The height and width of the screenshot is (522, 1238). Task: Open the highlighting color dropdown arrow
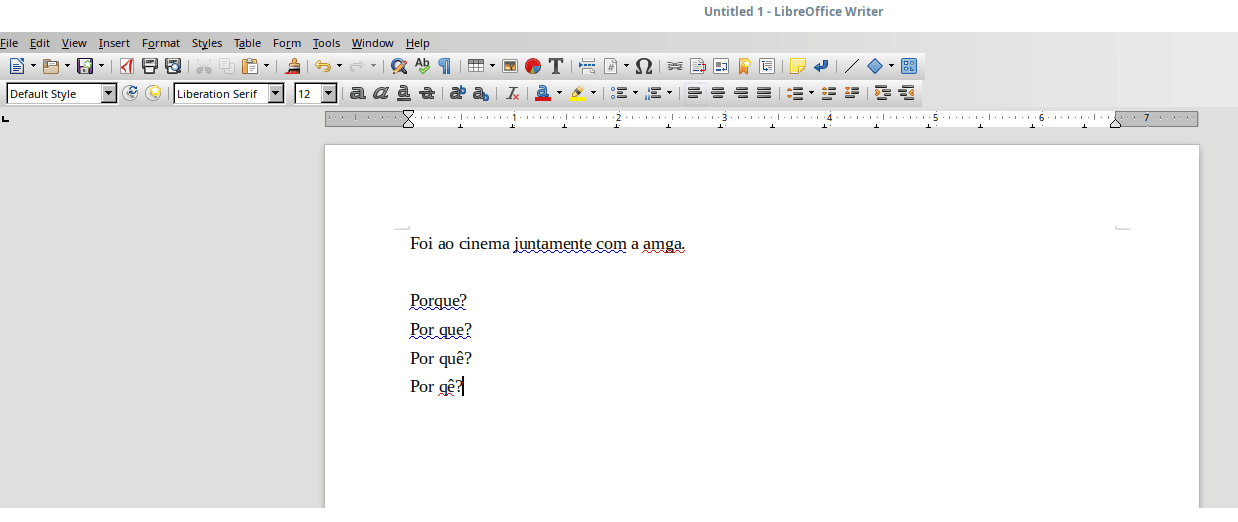pos(593,93)
